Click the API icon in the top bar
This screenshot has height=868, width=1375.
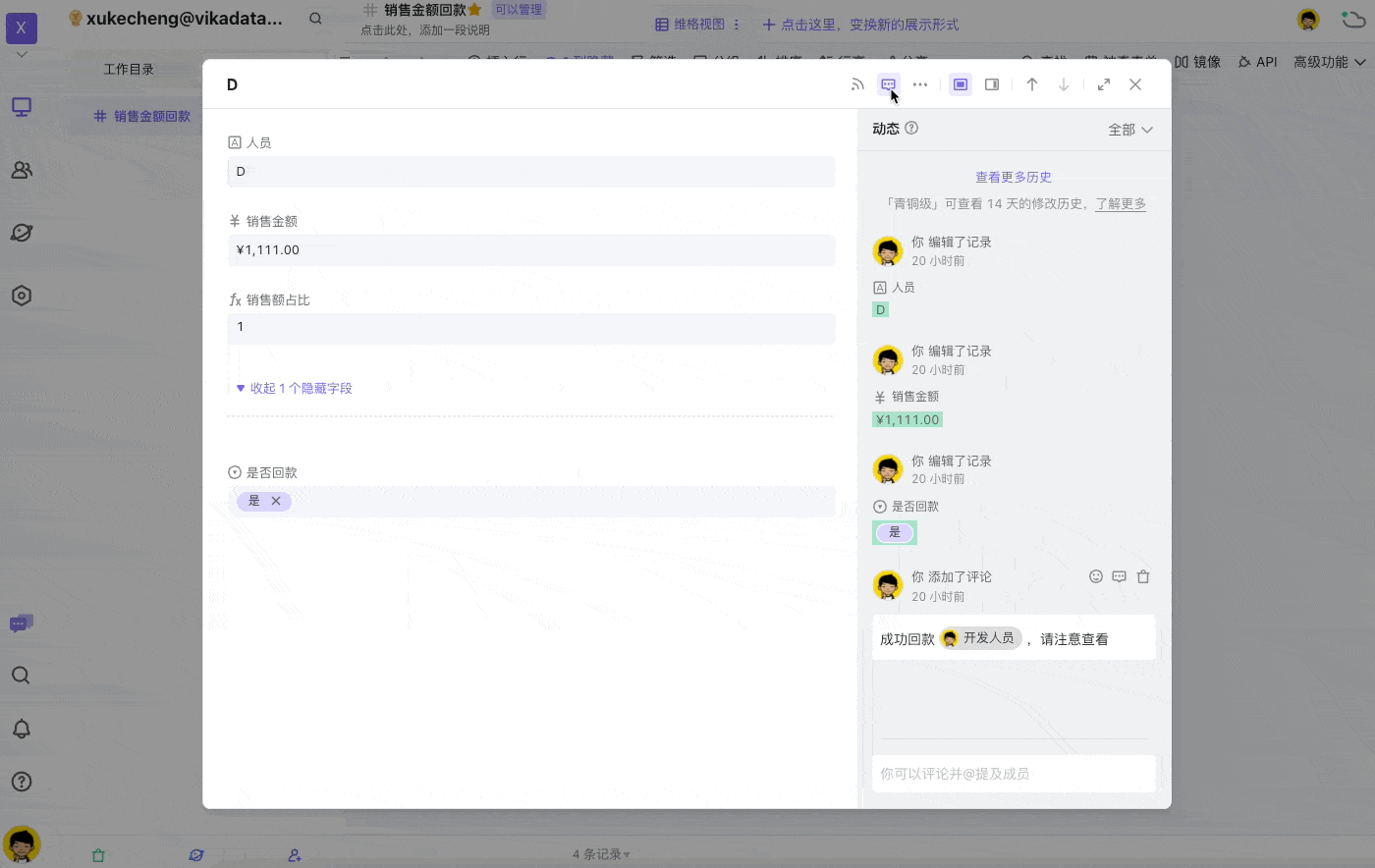pos(1257,61)
